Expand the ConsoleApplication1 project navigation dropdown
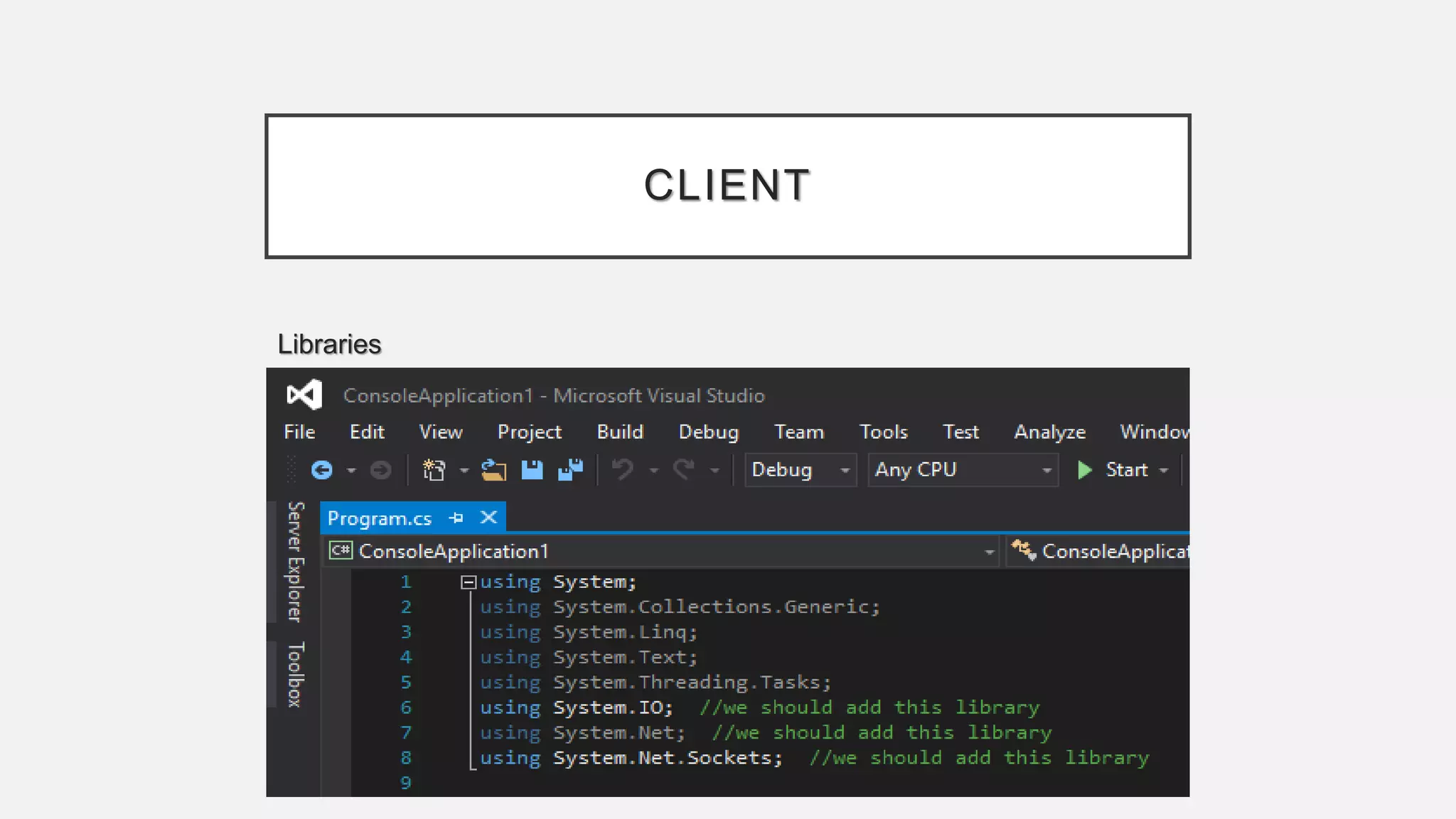 988,552
